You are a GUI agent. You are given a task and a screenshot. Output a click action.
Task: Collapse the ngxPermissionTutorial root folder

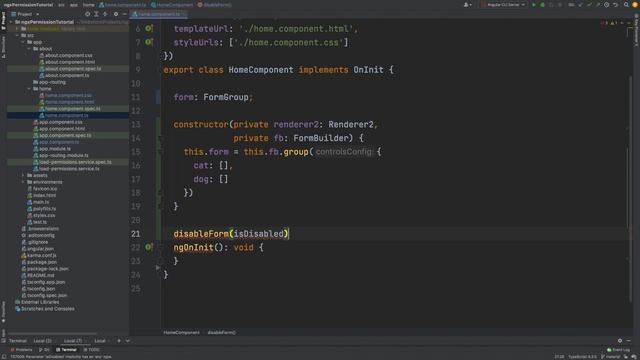(x=11, y=22)
